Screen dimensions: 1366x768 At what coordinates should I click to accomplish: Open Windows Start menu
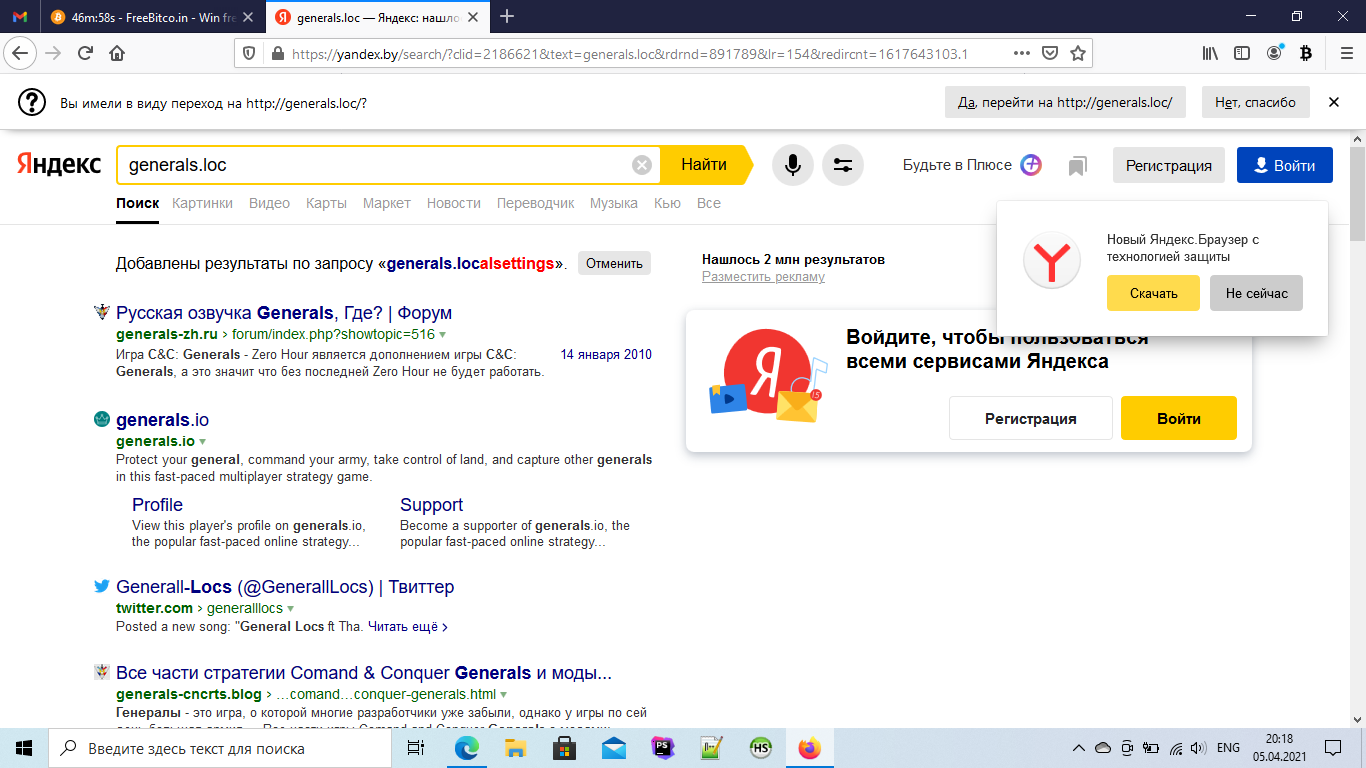click(24, 748)
